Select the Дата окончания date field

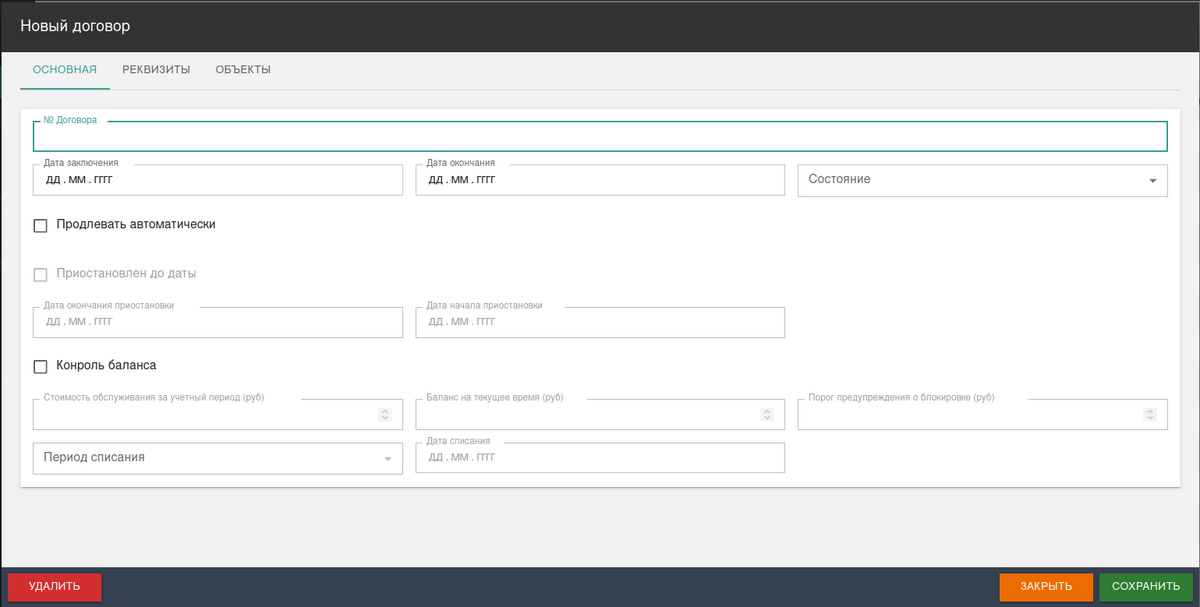[x=599, y=180]
